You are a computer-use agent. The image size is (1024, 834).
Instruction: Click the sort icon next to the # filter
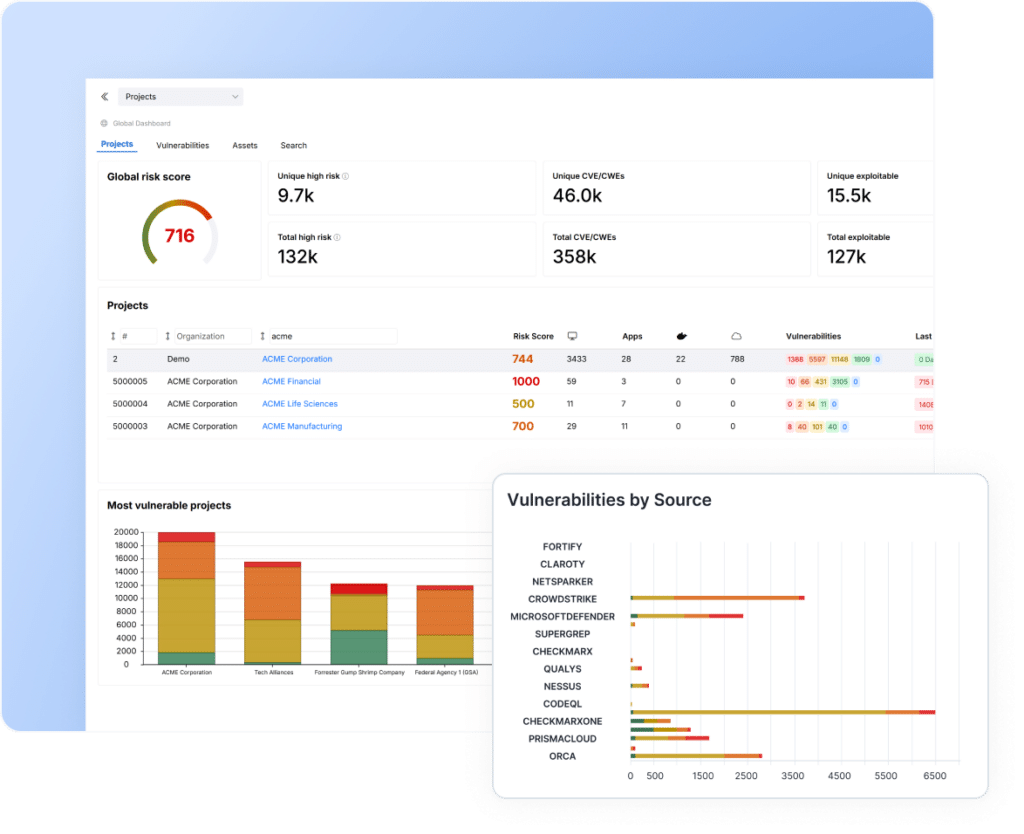tap(111, 336)
